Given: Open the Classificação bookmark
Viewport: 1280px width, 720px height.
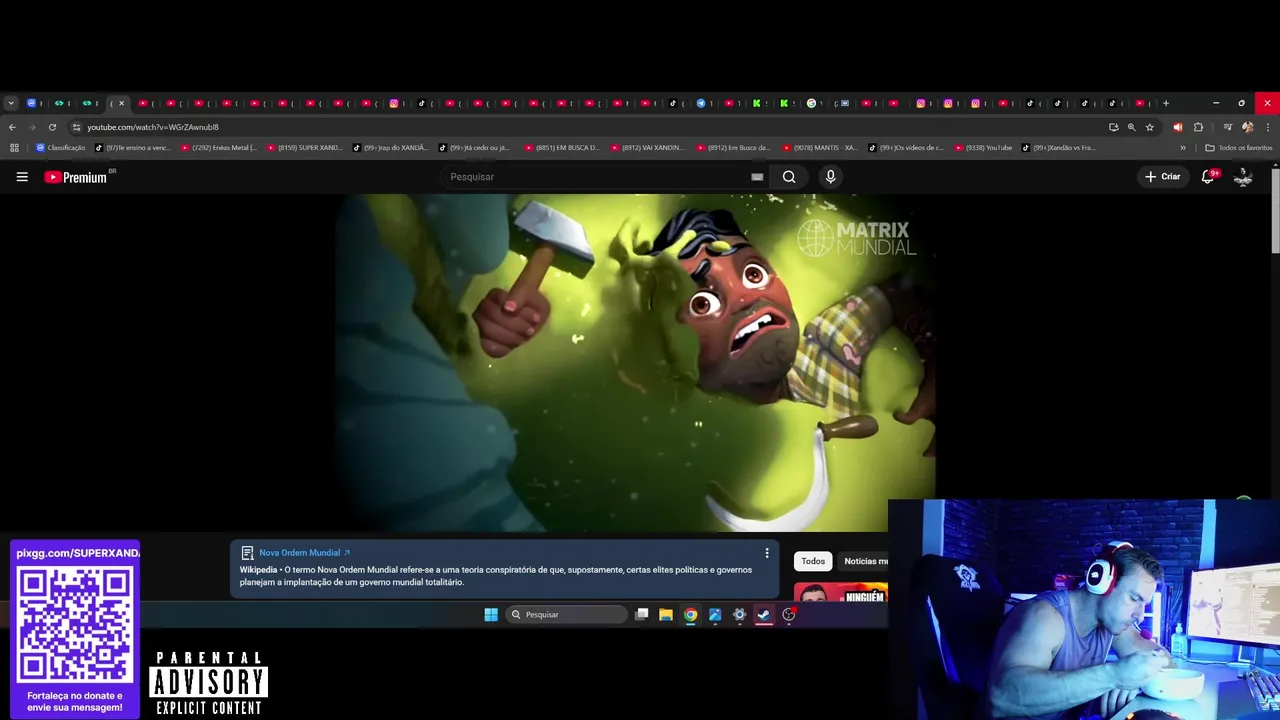Looking at the screenshot, I should point(60,148).
